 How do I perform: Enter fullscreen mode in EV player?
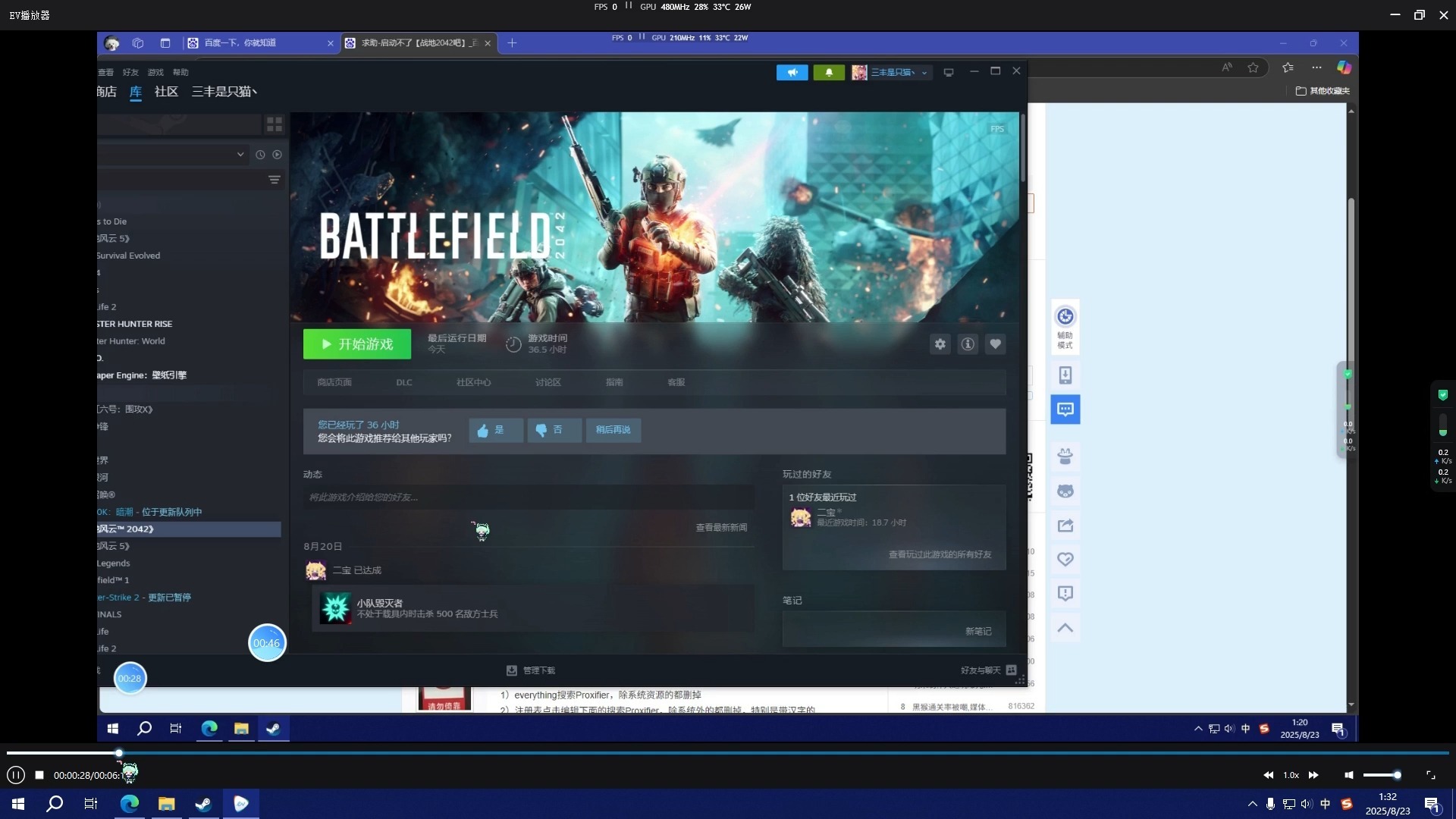1431,775
